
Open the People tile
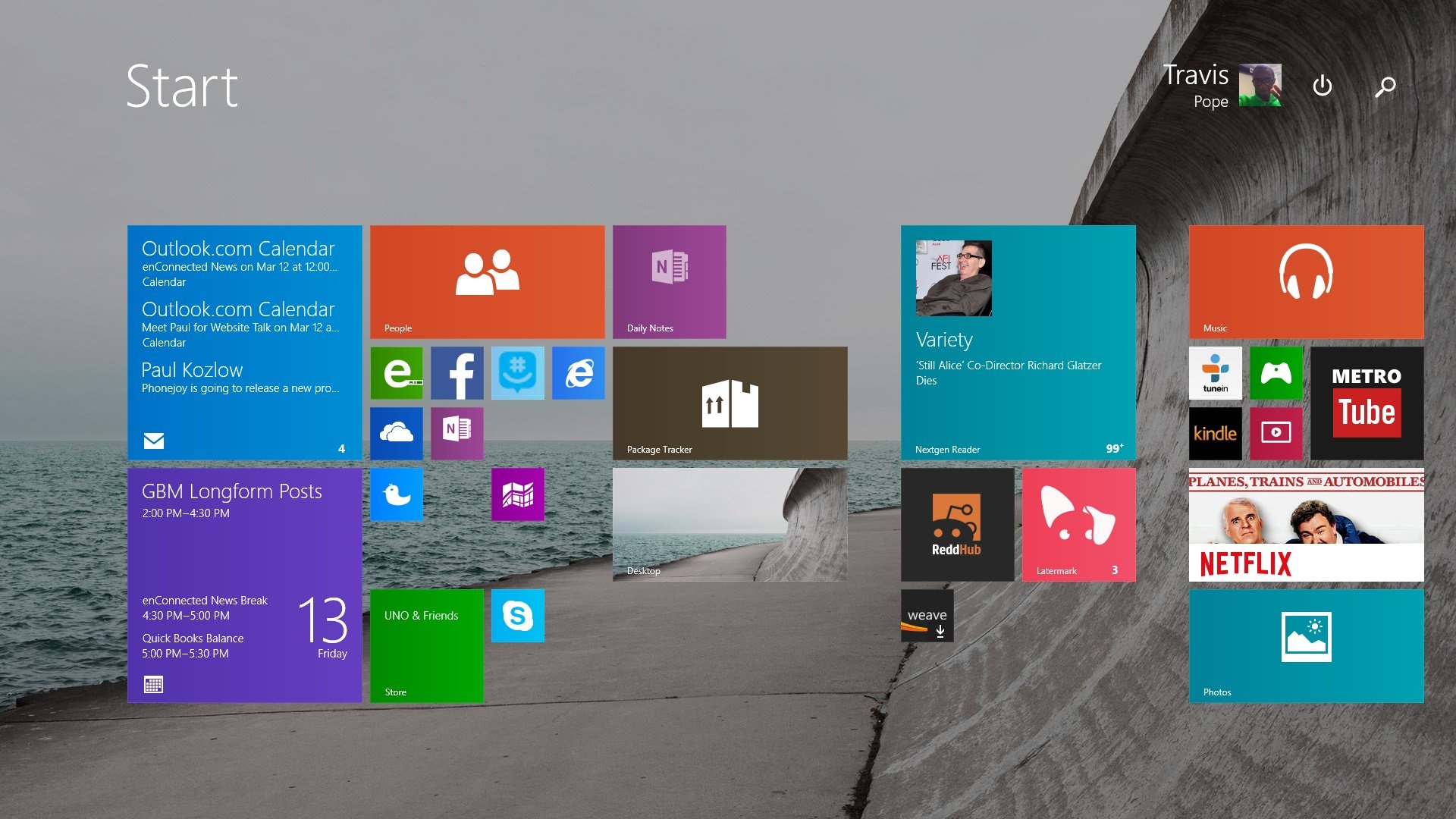(x=487, y=281)
